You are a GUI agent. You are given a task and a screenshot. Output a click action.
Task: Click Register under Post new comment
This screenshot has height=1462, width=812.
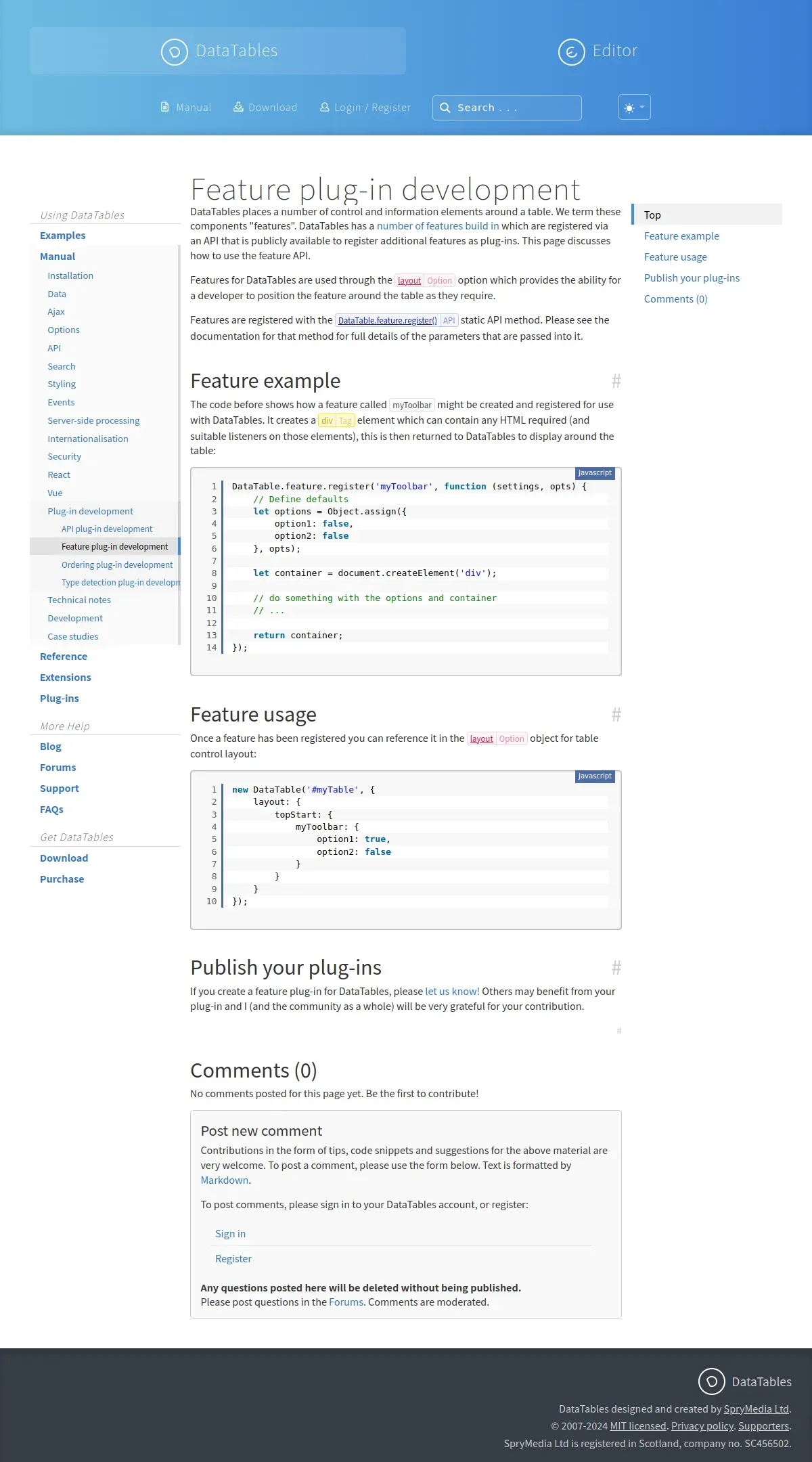pyautogui.click(x=233, y=1259)
